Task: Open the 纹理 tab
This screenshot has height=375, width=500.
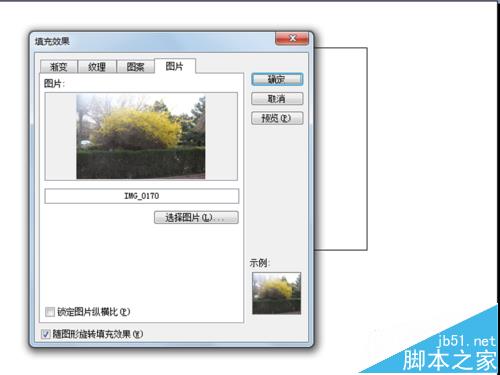Action: coord(97,67)
